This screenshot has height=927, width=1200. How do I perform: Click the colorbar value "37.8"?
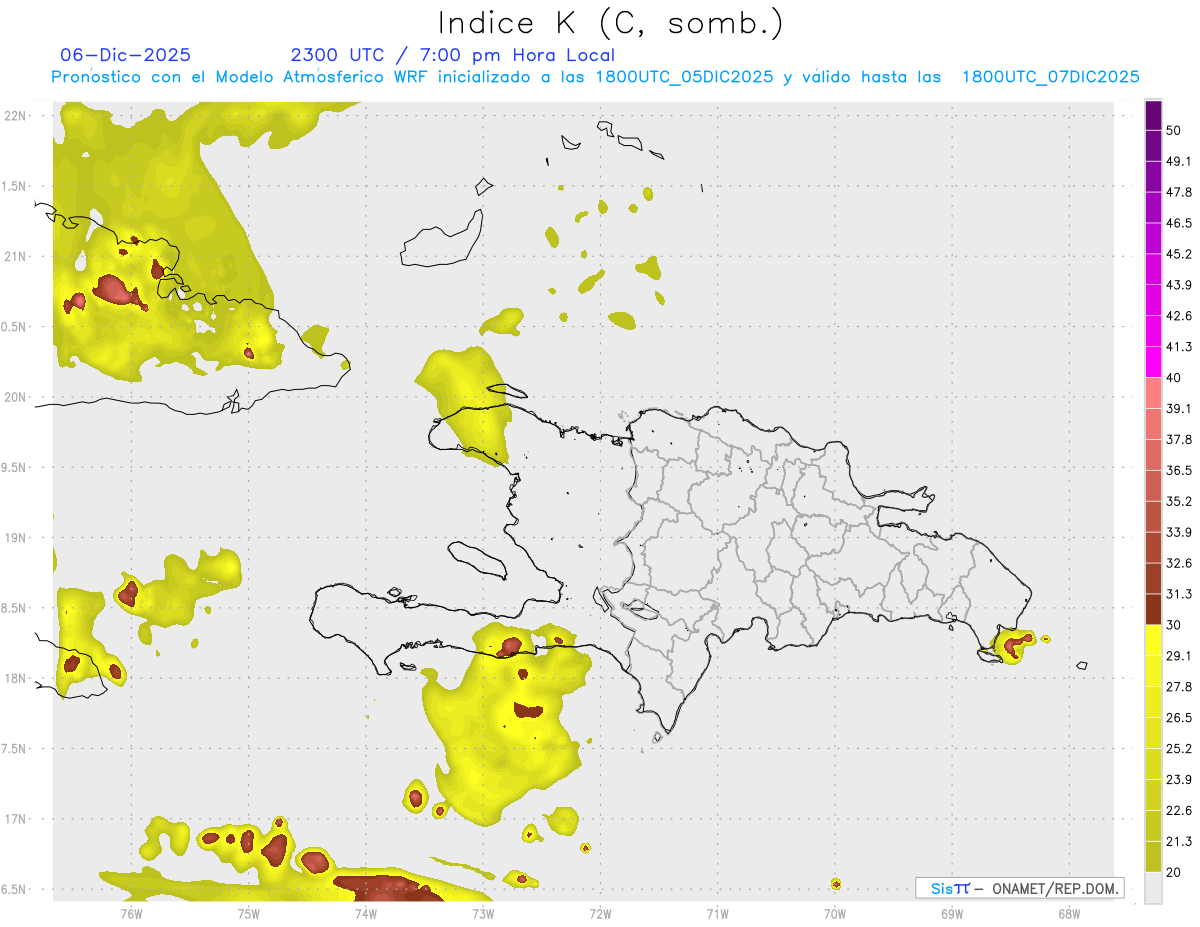[1179, 440]
